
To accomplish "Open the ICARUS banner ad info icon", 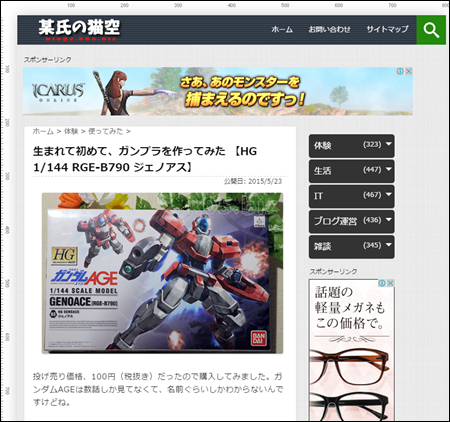I will coord(401,71).
